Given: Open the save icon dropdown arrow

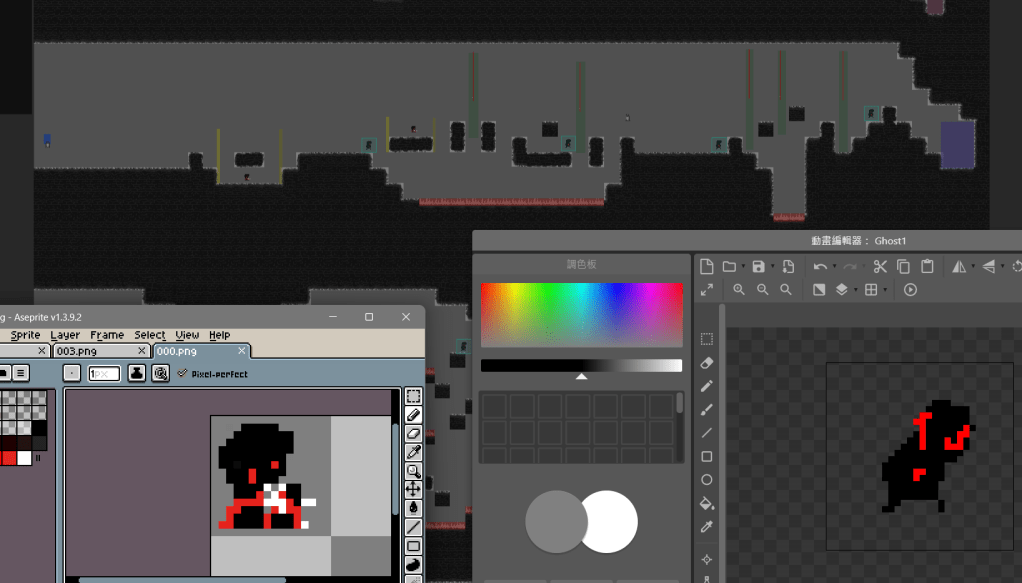Looking at the screenshot, I should click(x=772, y=267).
